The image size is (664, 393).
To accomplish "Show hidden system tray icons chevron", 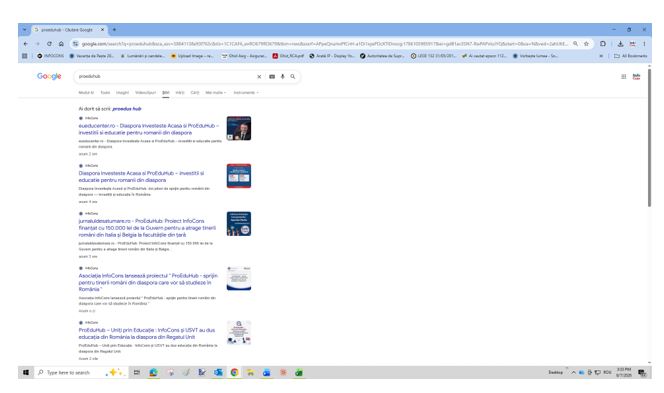I will coord(573,372).
